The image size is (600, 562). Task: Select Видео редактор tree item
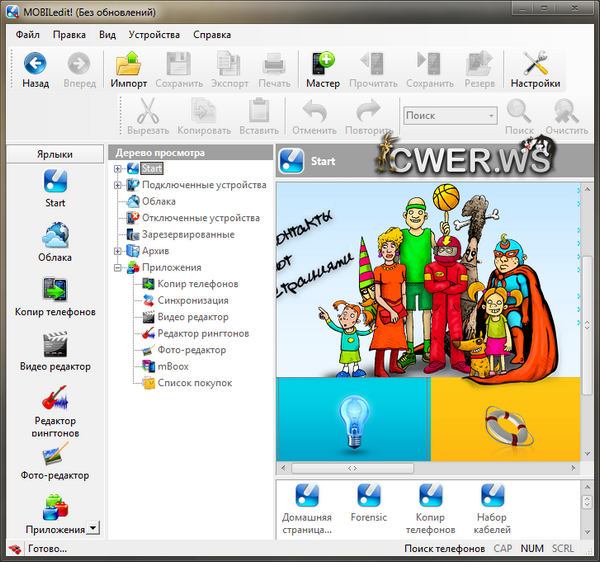(193, 317)
